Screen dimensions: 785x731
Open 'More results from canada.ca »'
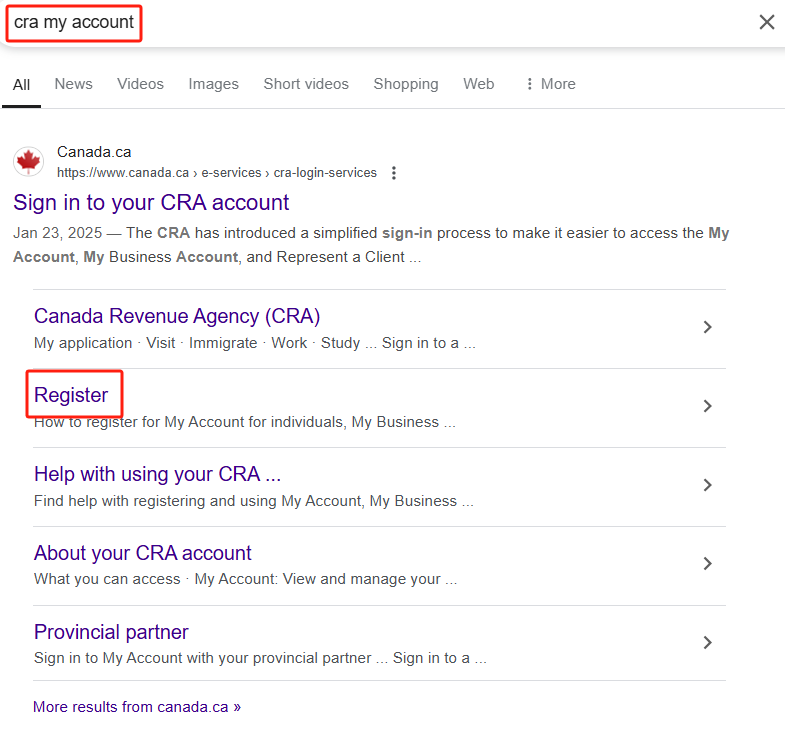(137, 707)
